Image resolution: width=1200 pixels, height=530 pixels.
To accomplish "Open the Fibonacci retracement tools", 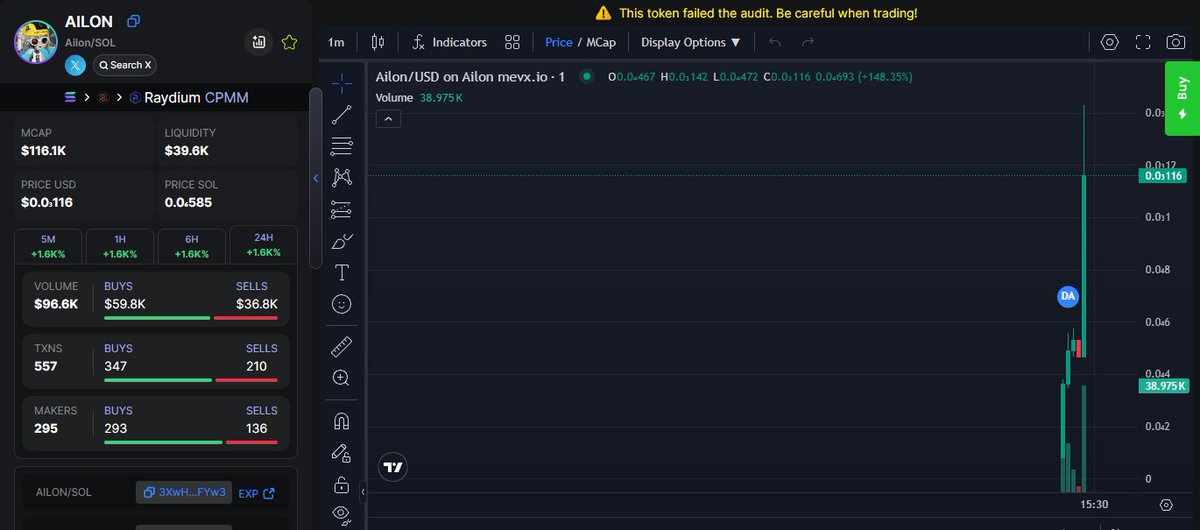I will 341,146.
